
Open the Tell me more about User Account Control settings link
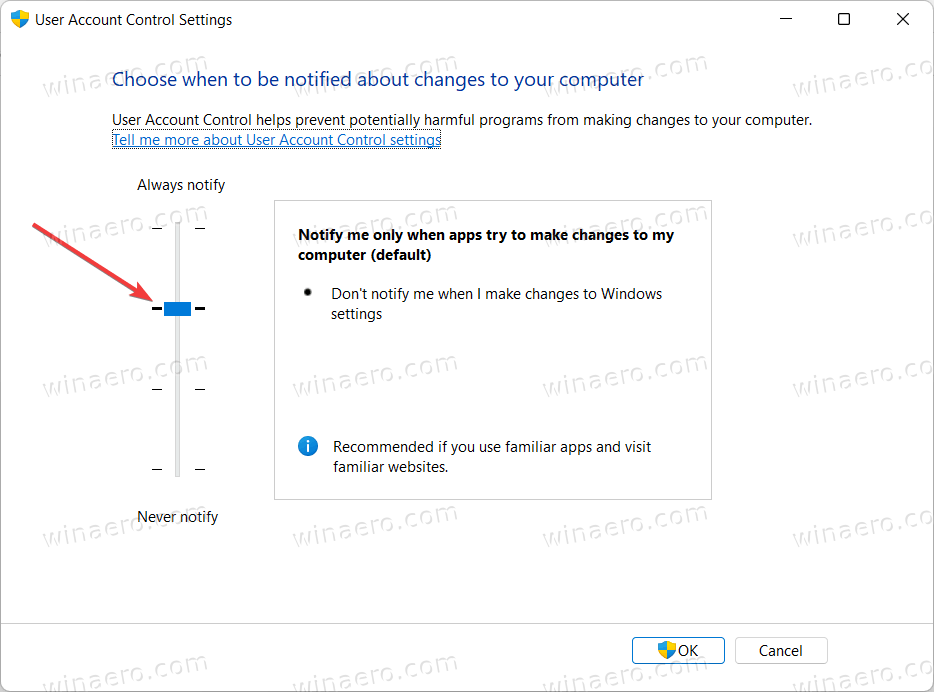[x=276, y=139]
